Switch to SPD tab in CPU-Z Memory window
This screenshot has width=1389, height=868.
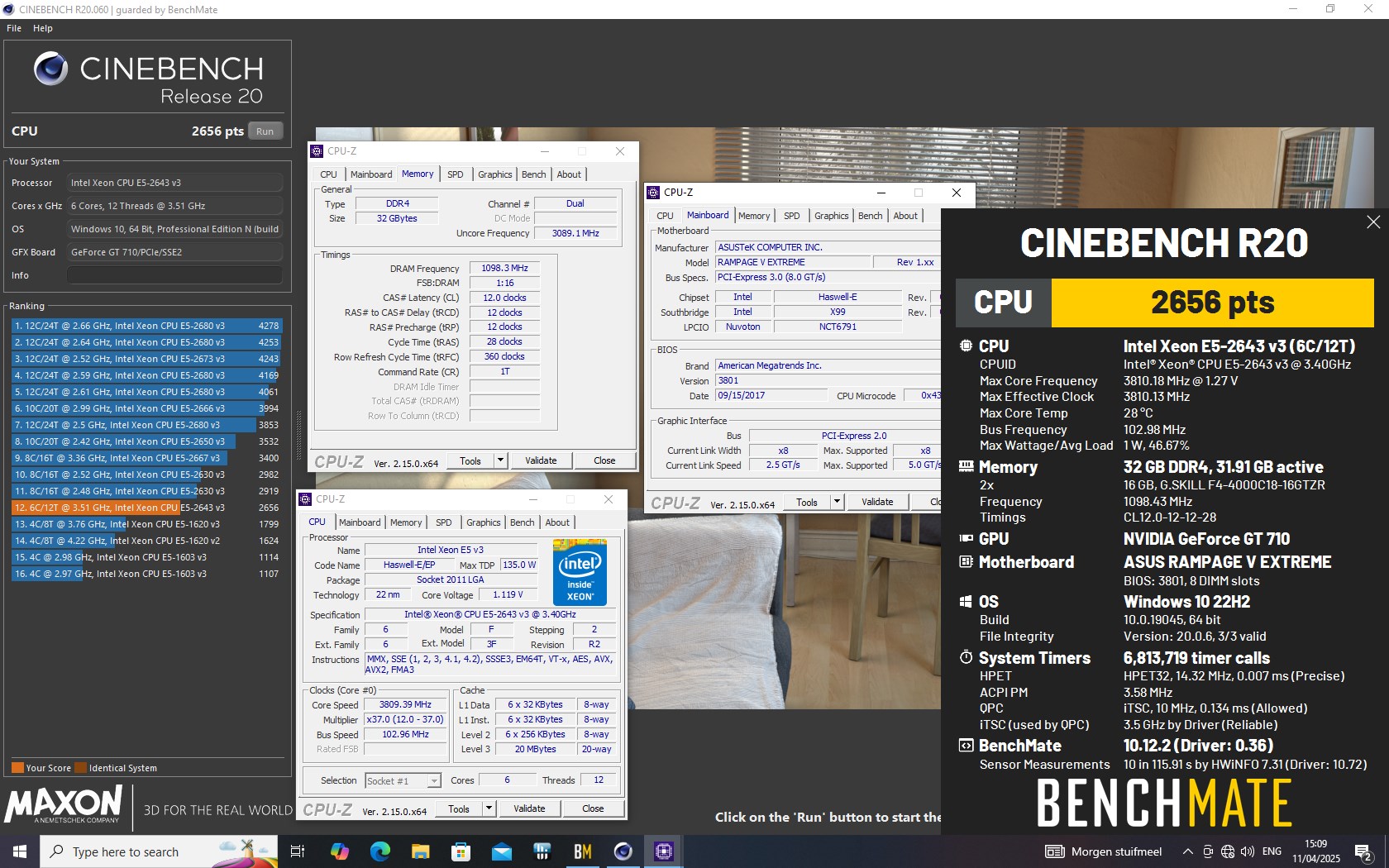[x=456, y=174]
